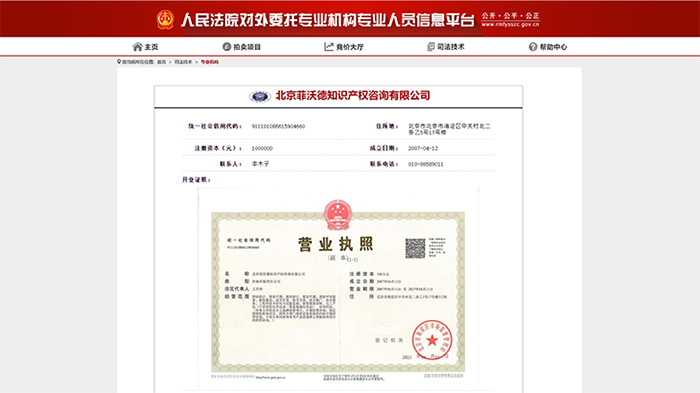Click the court emblem logo in header
Viewport: 700px width, 393px height.
165,20
